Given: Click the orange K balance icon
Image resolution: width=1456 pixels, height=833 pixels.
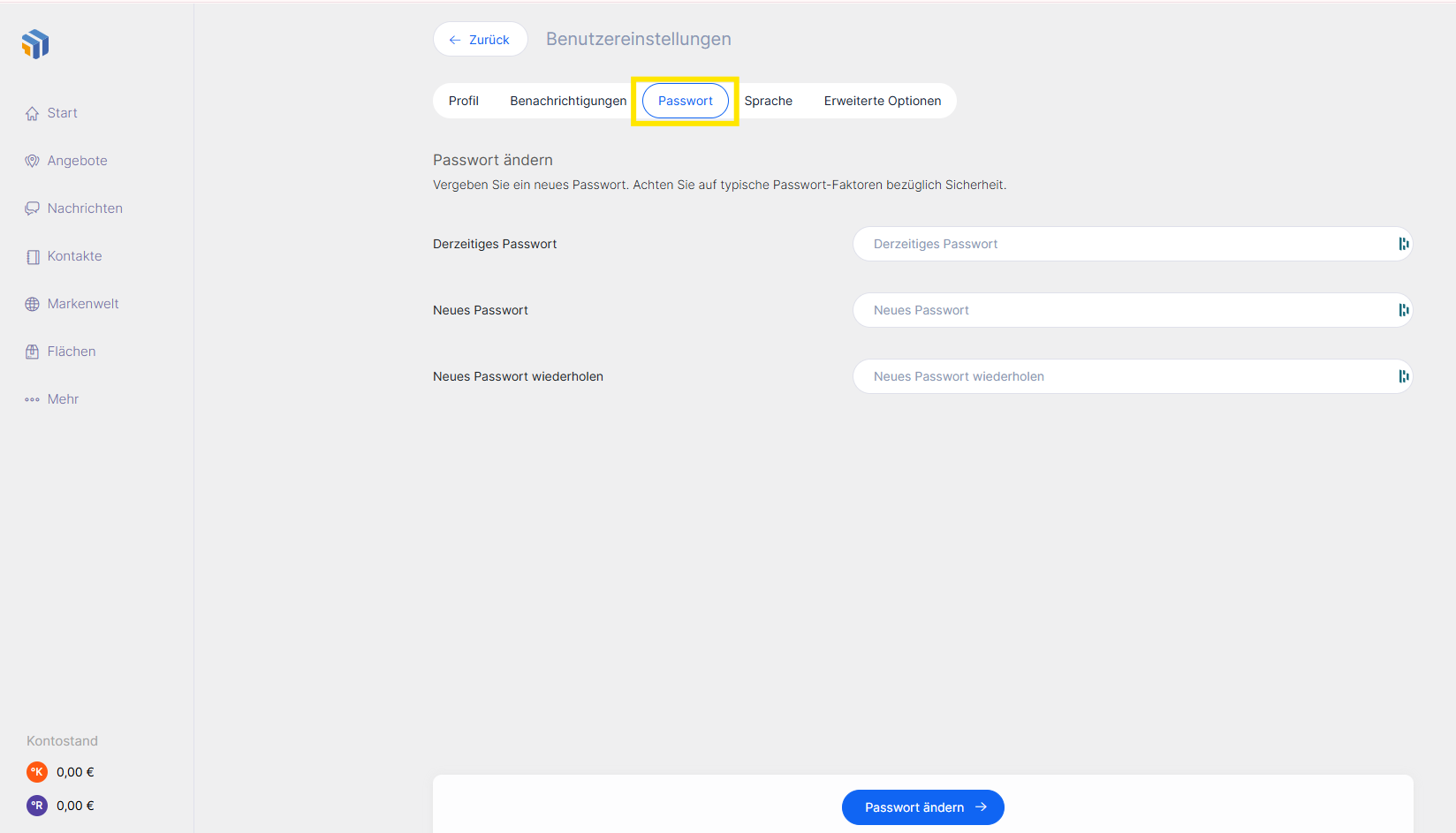Looking at the screenshot, I should tap(37, 772).
